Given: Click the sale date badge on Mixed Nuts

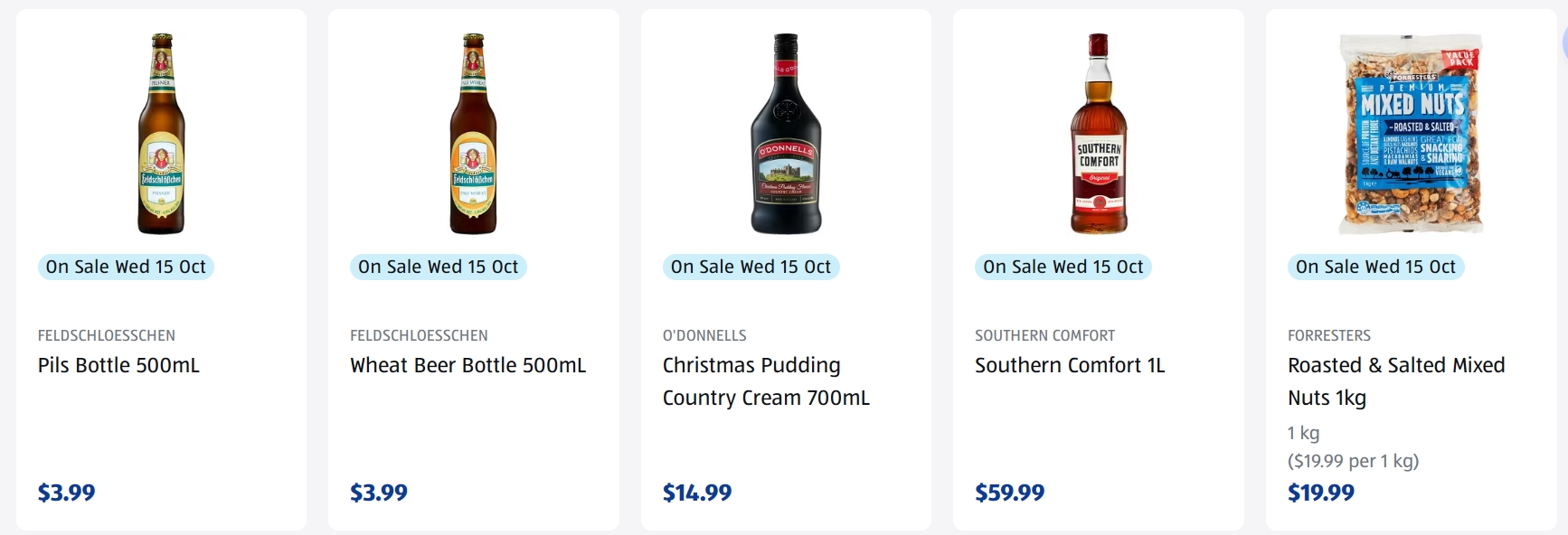Looking at the screenshot, I should 1375,267.
